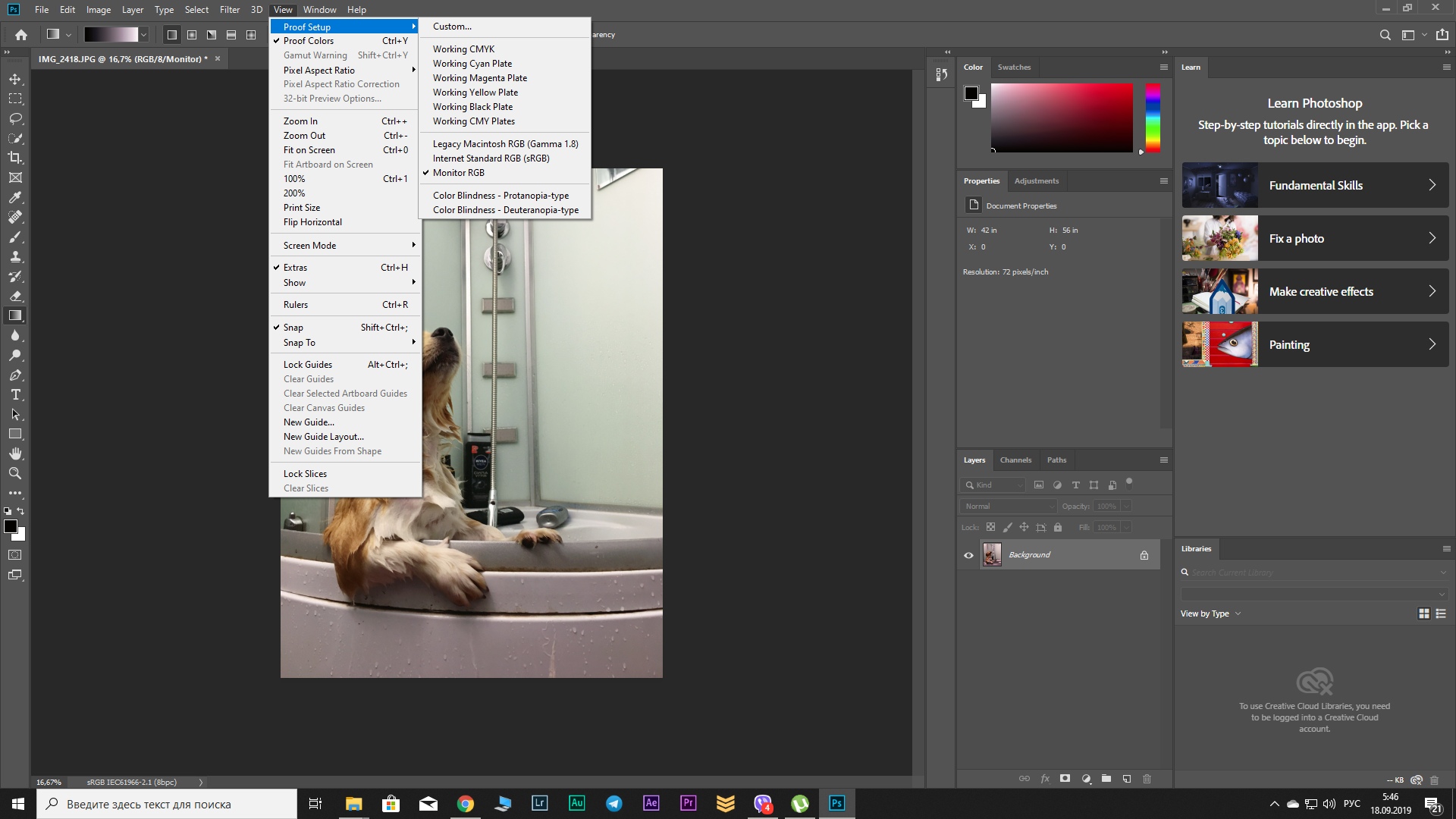The height and width of the screenshot is (819, 1456).
Task: Open the layer blend mode dropdown
Action: [x=1007, y=506]
